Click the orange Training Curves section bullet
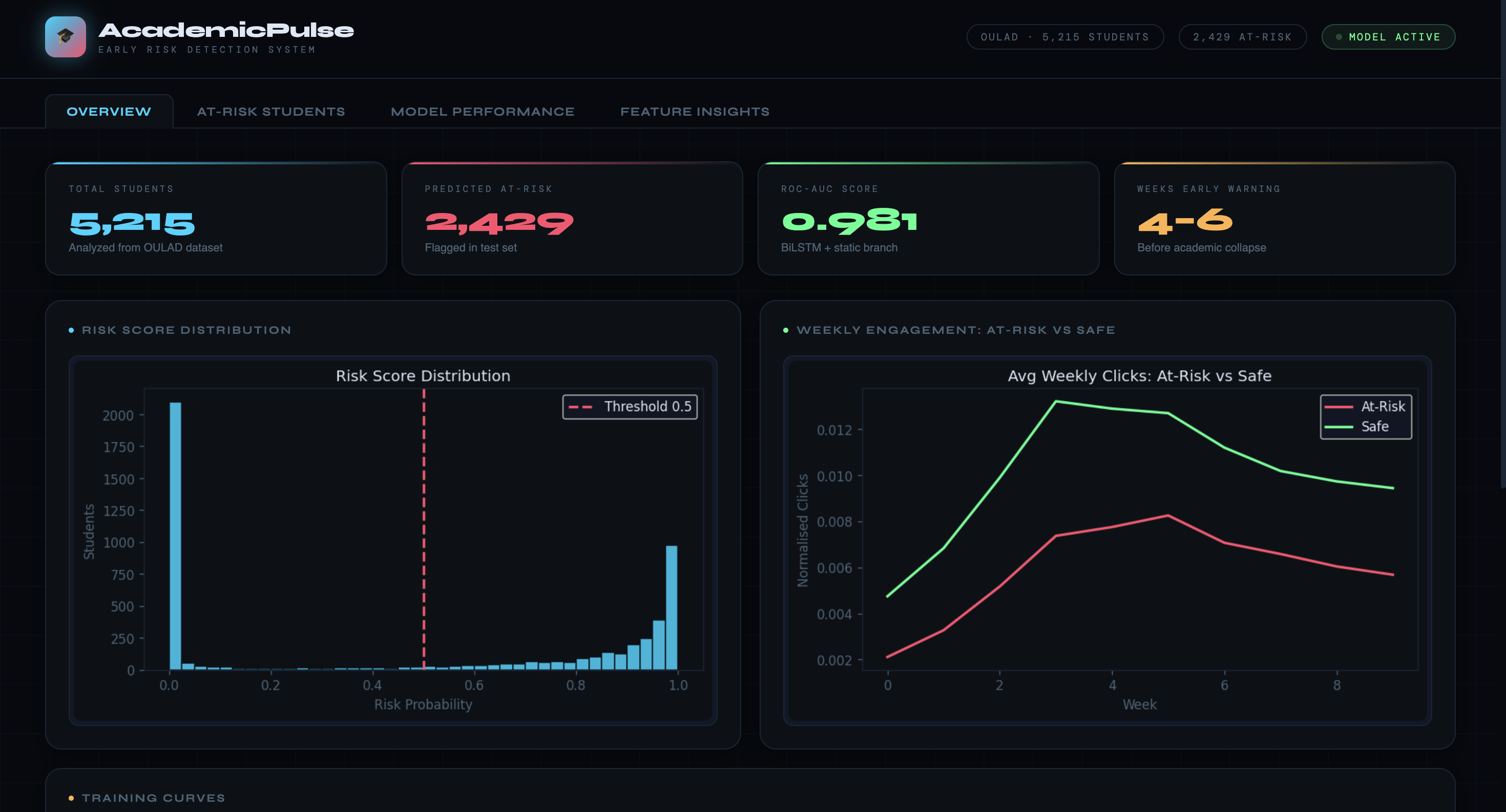 (71, 798)
